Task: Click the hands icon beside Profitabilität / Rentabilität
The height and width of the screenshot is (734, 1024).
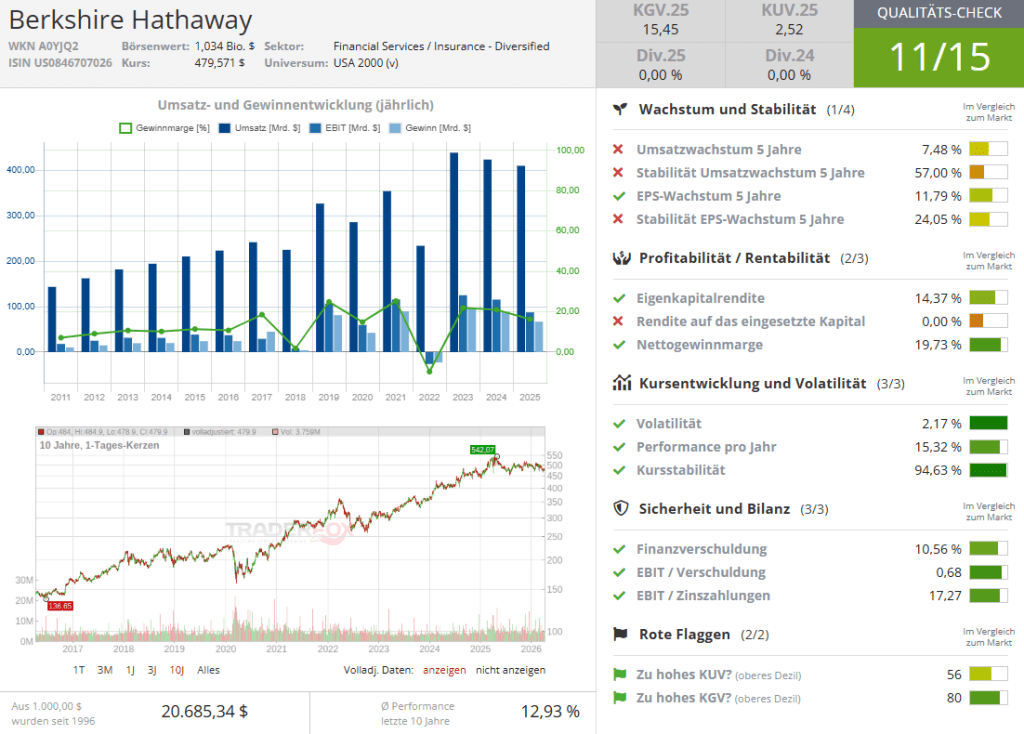Action: [x=621, y=258]
